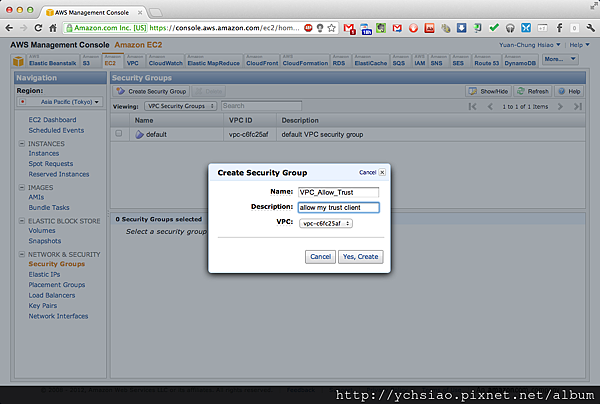600x404 pixels.
Task: Collapse the NETWORK & SECURITY section
Action: click(22, 254)
